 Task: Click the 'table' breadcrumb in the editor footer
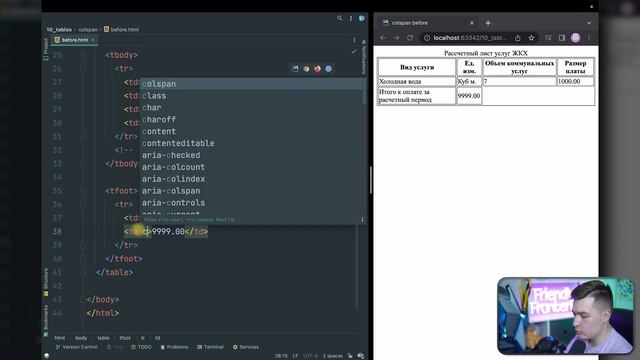103,338
